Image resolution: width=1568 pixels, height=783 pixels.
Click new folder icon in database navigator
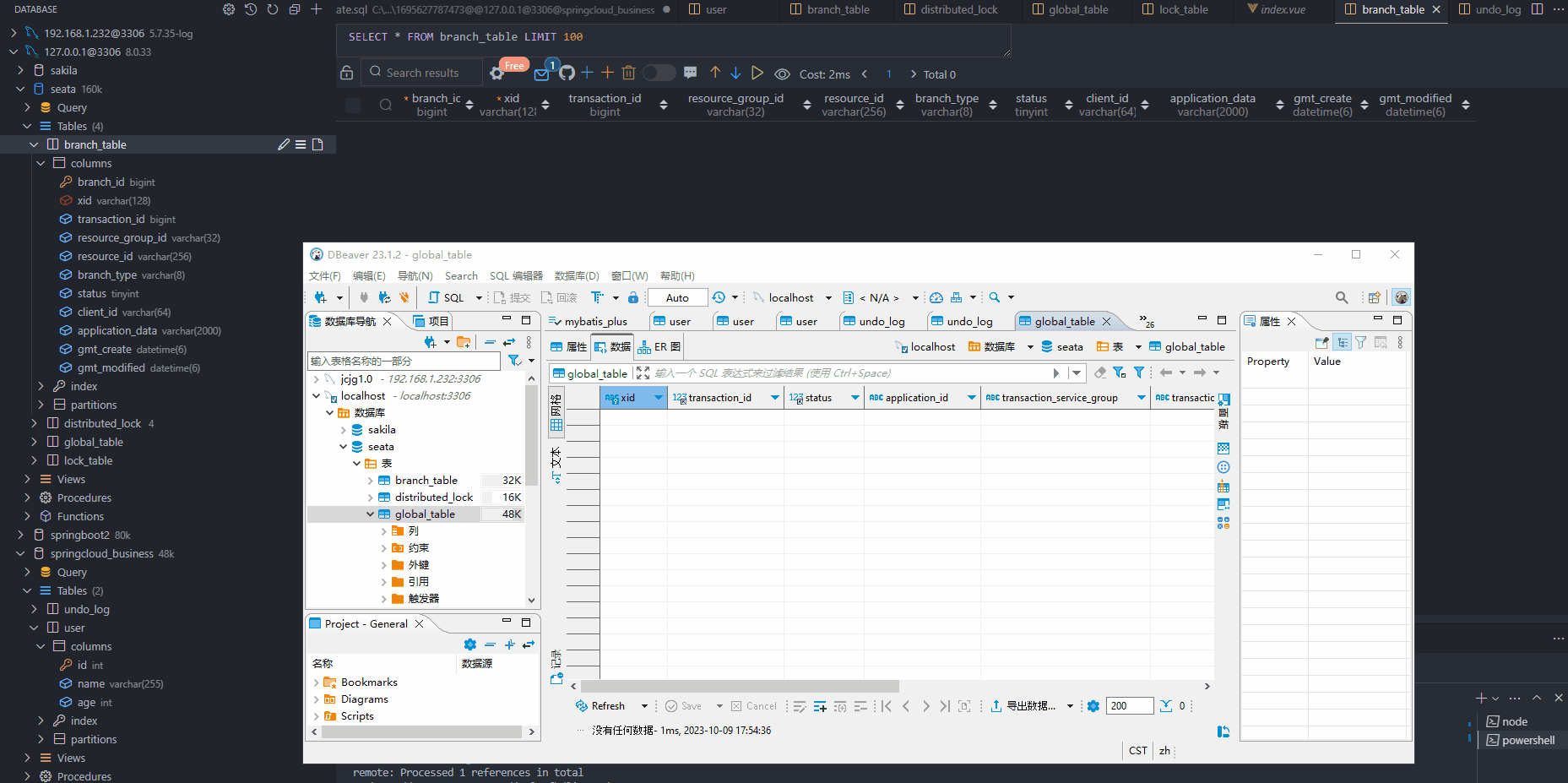(464, 342)
